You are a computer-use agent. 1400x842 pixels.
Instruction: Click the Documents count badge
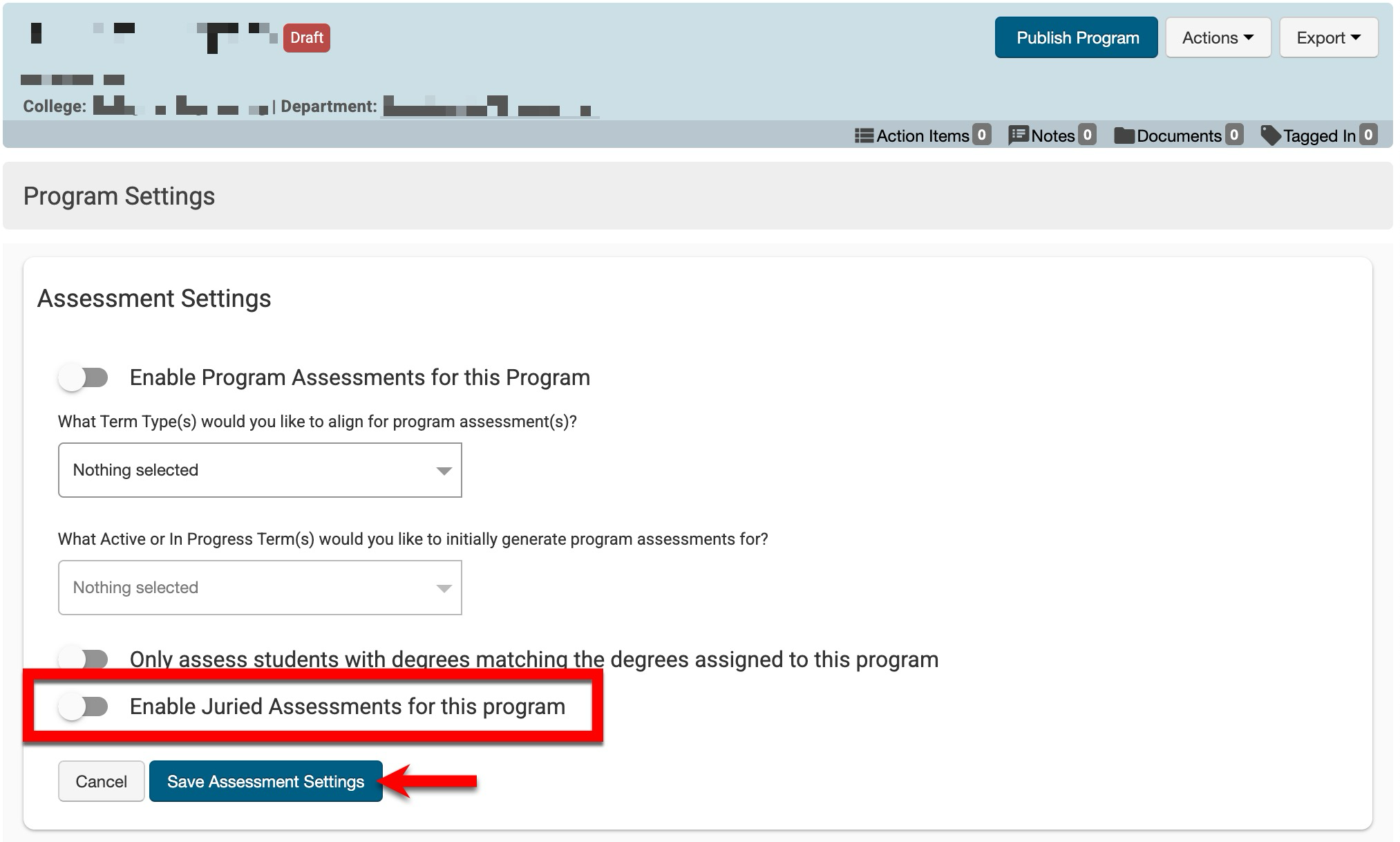pos(1234,135)
